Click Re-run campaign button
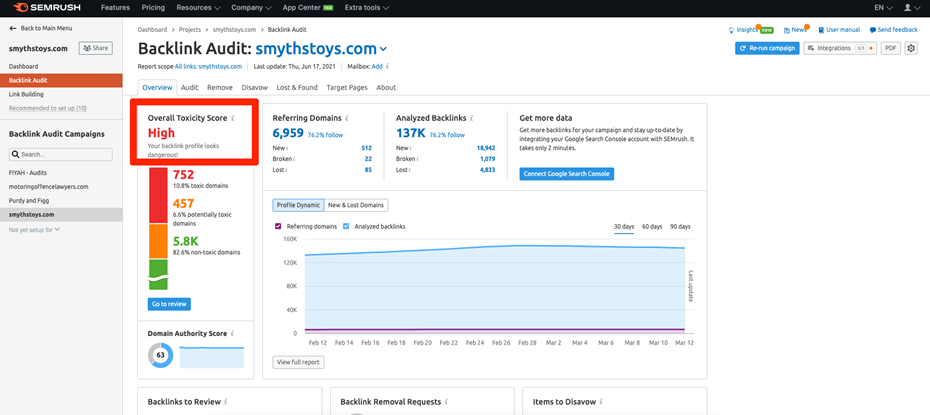This screenshot has width=930, height=415. 767,48
